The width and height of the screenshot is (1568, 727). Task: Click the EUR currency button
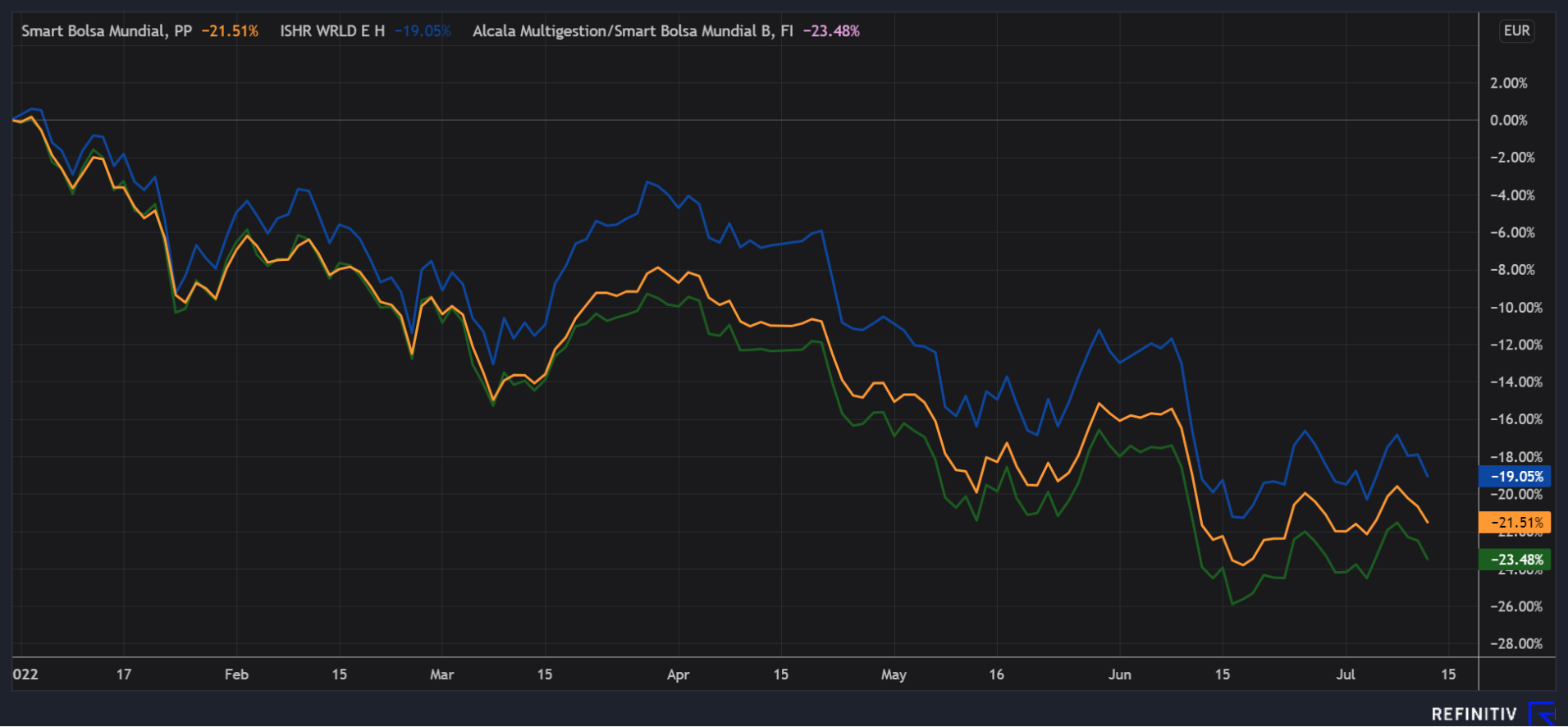(x=1516, y=31)
